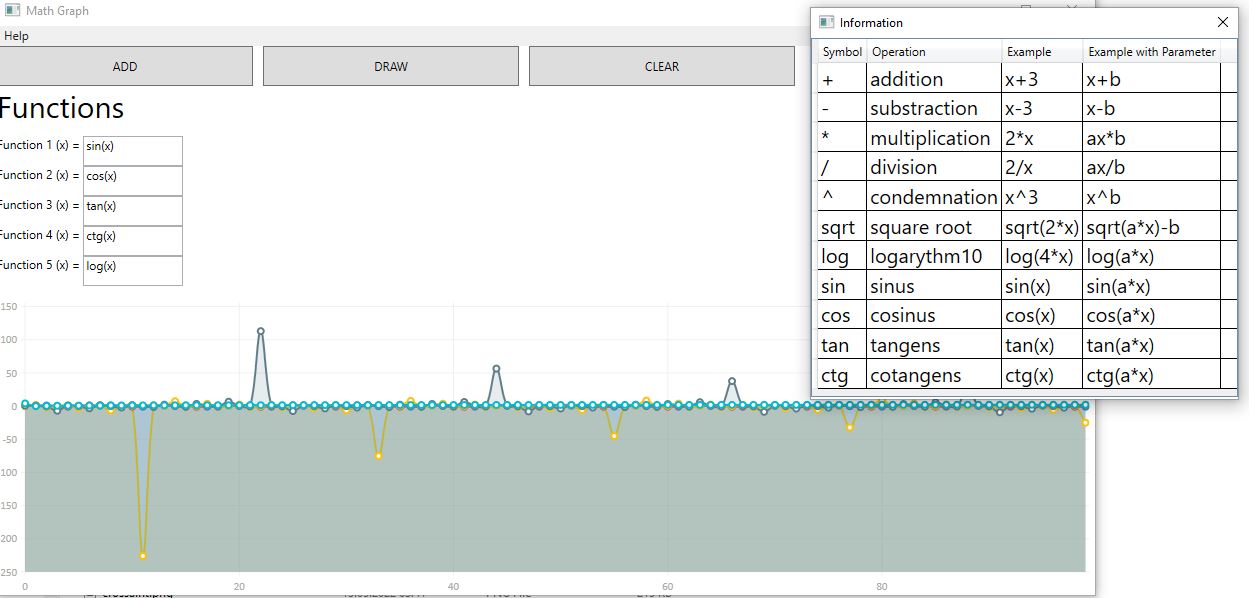
Task: Click the Function 1 field containing sin(x)
Action: click(133, 150)
